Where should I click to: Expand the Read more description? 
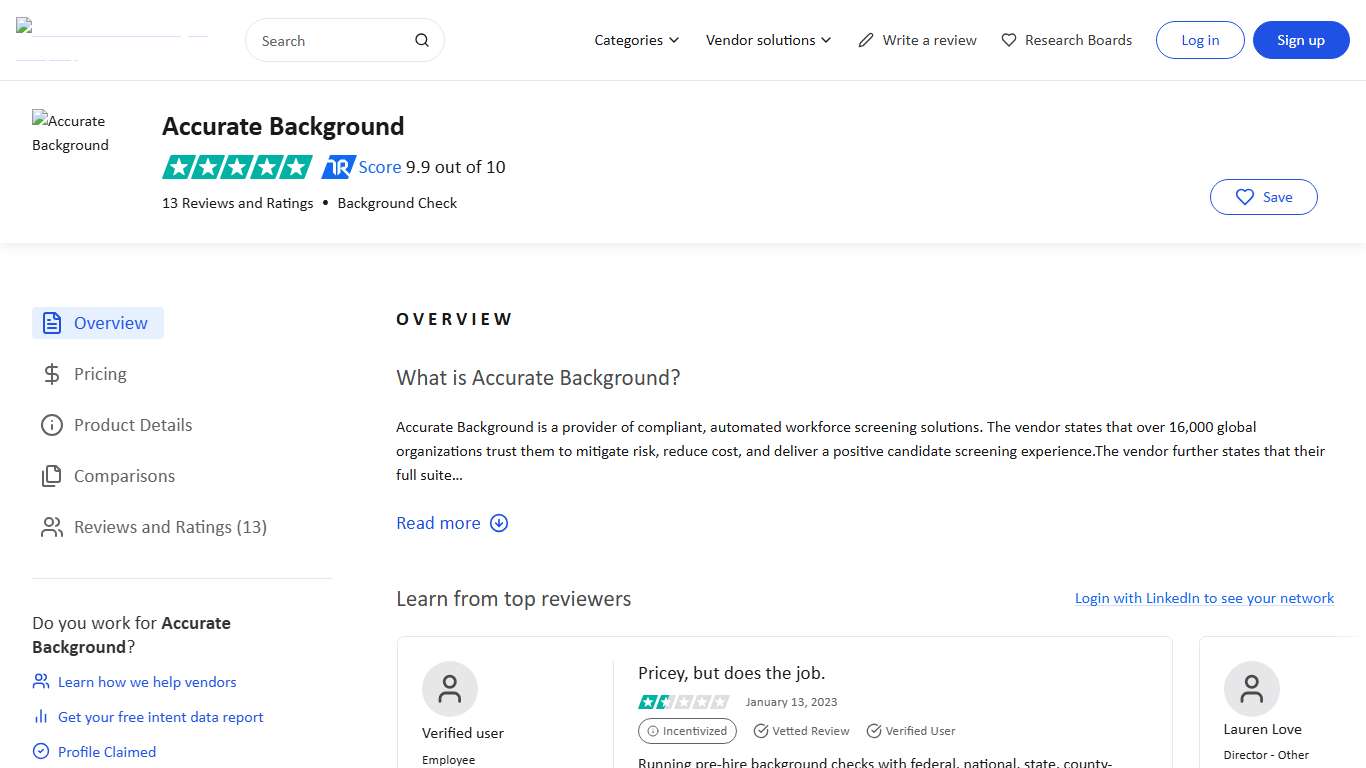452,522
